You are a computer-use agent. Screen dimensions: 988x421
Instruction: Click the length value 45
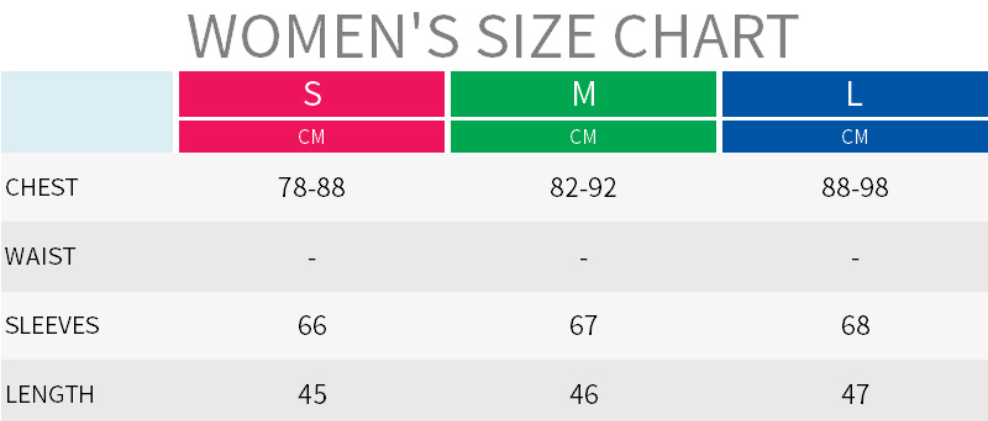click(x=312, y=394)
